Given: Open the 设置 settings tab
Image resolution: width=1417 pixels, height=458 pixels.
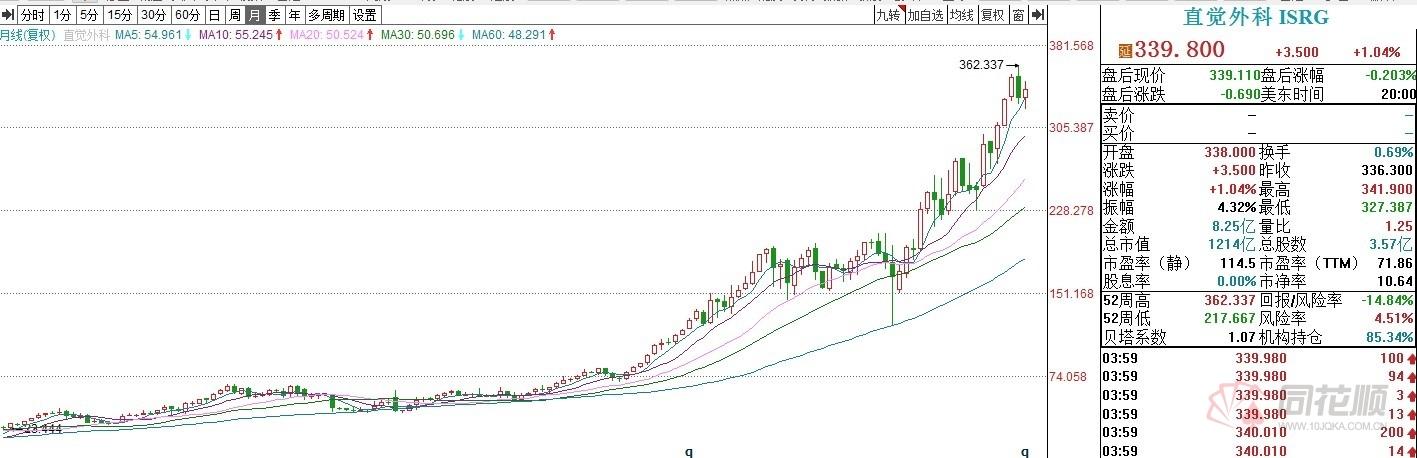Looking at the screenshot, I should [365, 15].
